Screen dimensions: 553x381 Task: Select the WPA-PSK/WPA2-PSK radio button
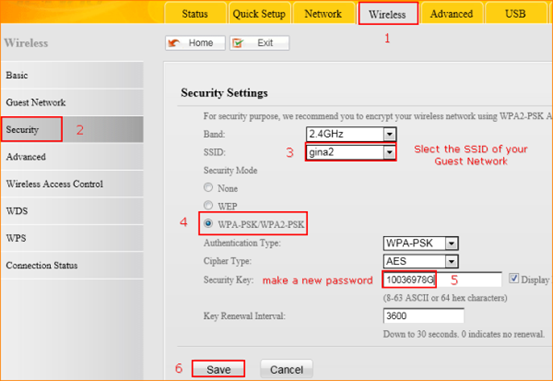pos(208,223)
